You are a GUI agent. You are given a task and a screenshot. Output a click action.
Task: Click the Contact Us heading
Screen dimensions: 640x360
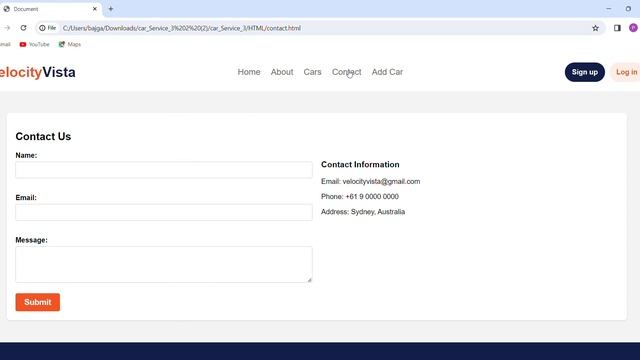pyautogui.click(x=43, y=136)
